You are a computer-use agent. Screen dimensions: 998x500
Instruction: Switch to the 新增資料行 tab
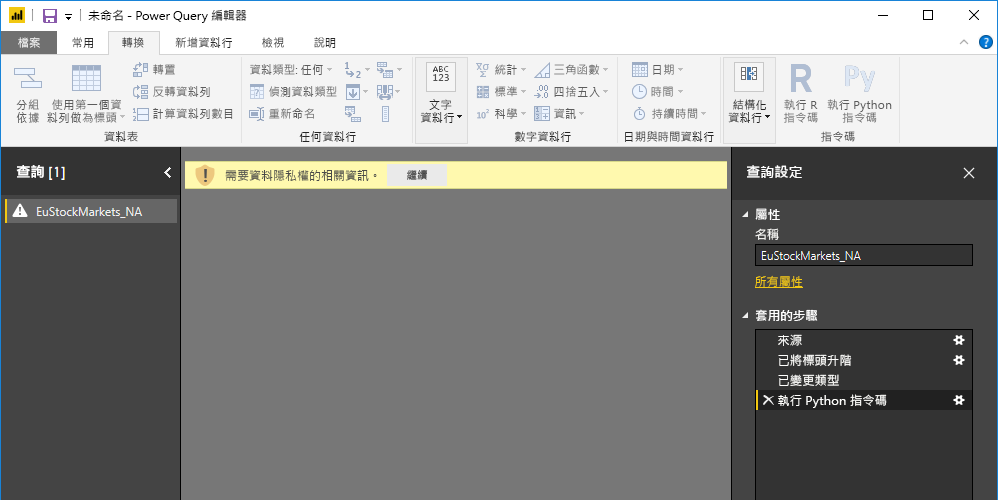click(x=204, y=43)
